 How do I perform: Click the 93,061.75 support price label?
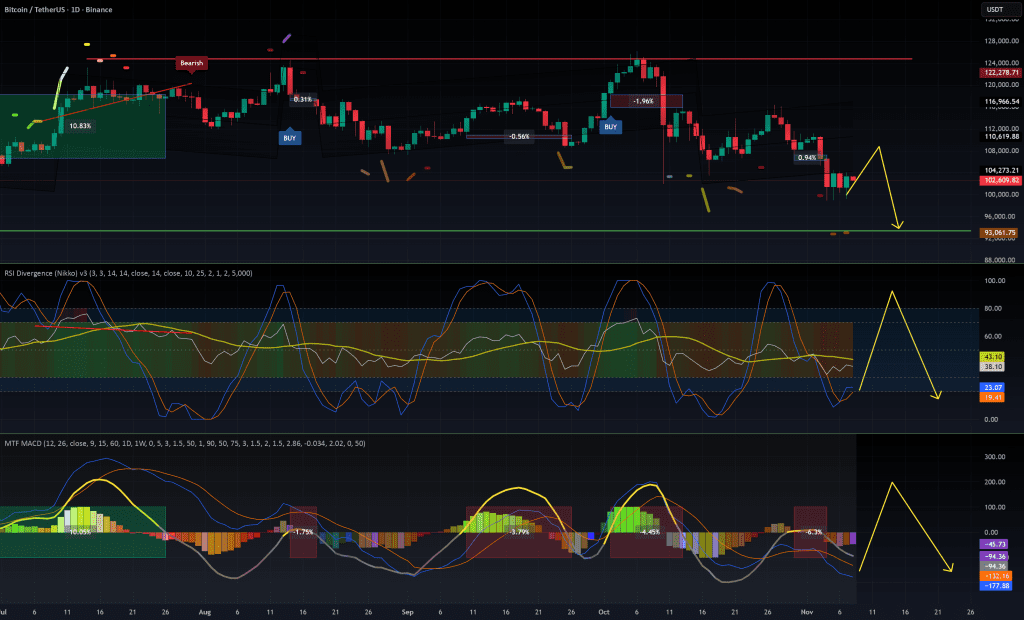pyautogui.click(x=997, y=233)
